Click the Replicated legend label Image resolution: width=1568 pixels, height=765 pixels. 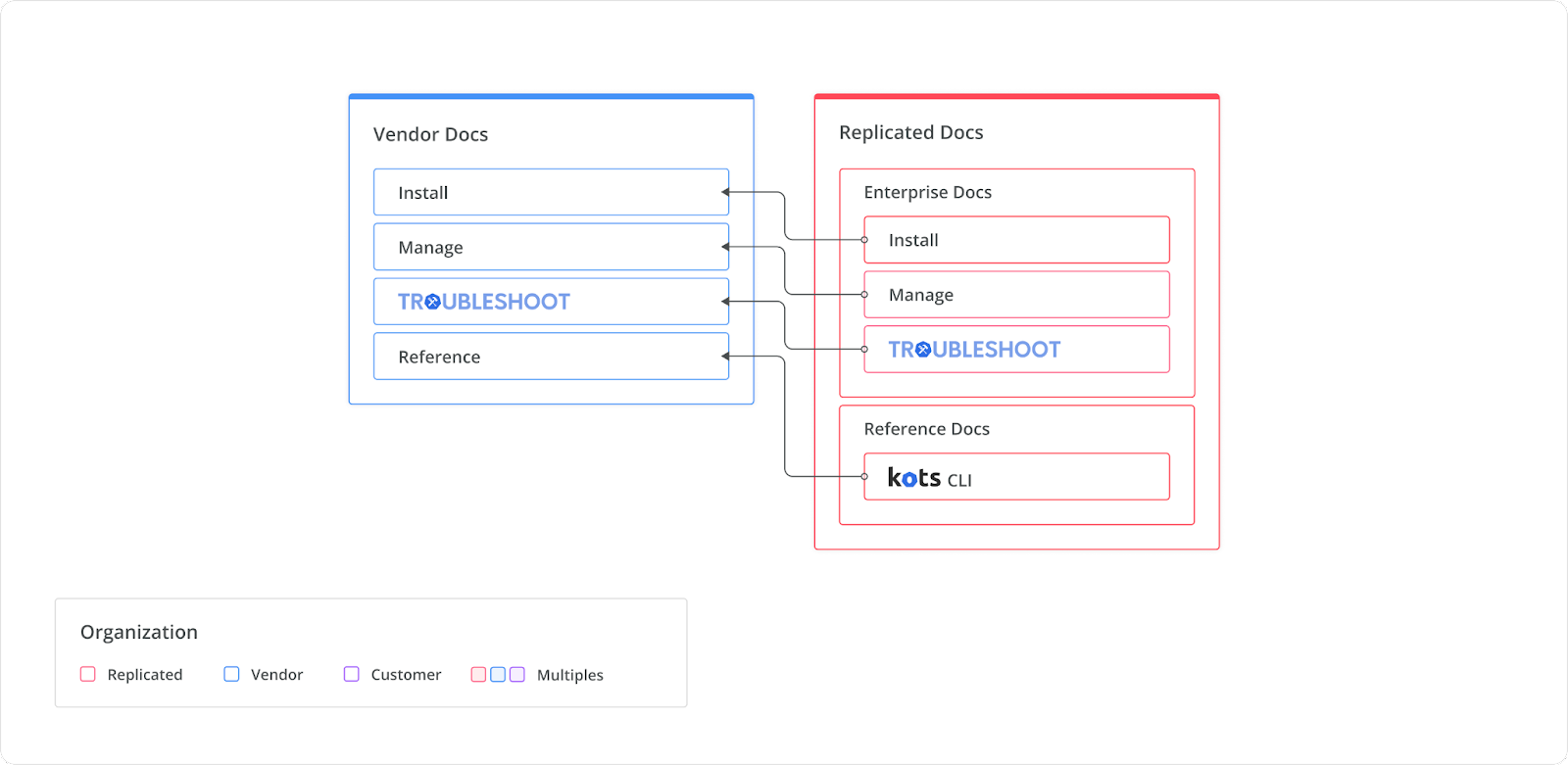145,675
